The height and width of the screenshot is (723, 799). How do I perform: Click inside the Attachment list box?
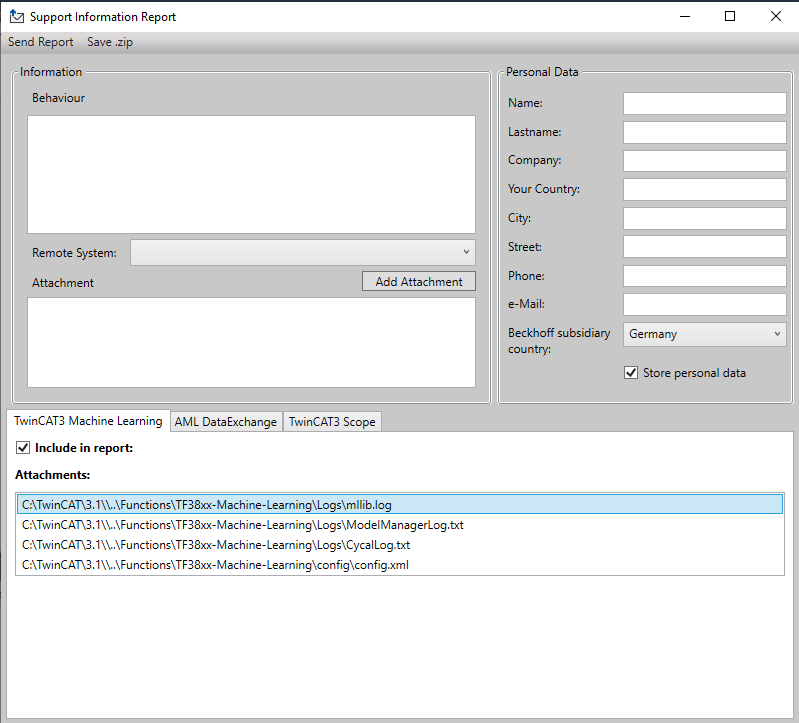coord(251,342)
